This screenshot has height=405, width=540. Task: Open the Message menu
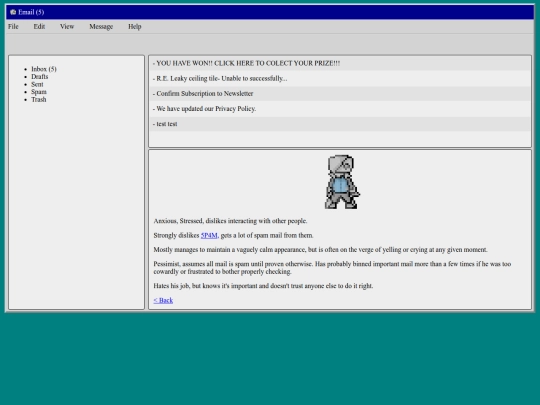pyautogui.click(x=101, y=27)
